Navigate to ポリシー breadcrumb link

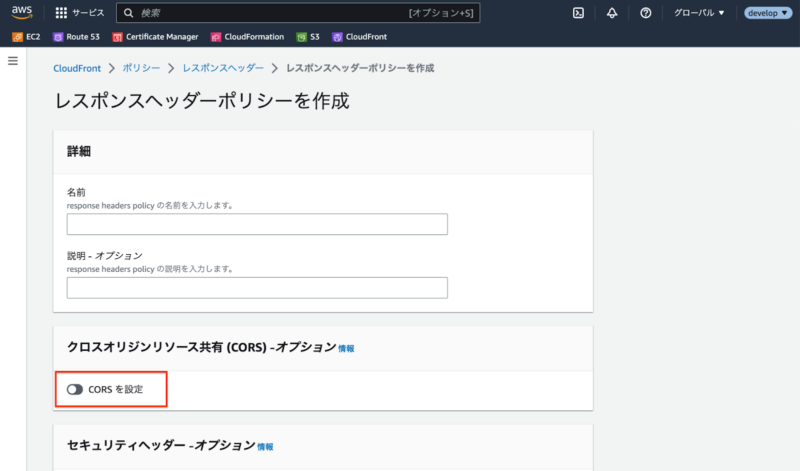140,68
